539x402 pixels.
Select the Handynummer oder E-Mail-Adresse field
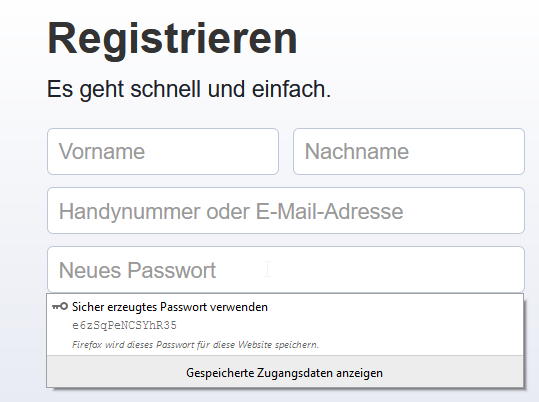[286, 211]
